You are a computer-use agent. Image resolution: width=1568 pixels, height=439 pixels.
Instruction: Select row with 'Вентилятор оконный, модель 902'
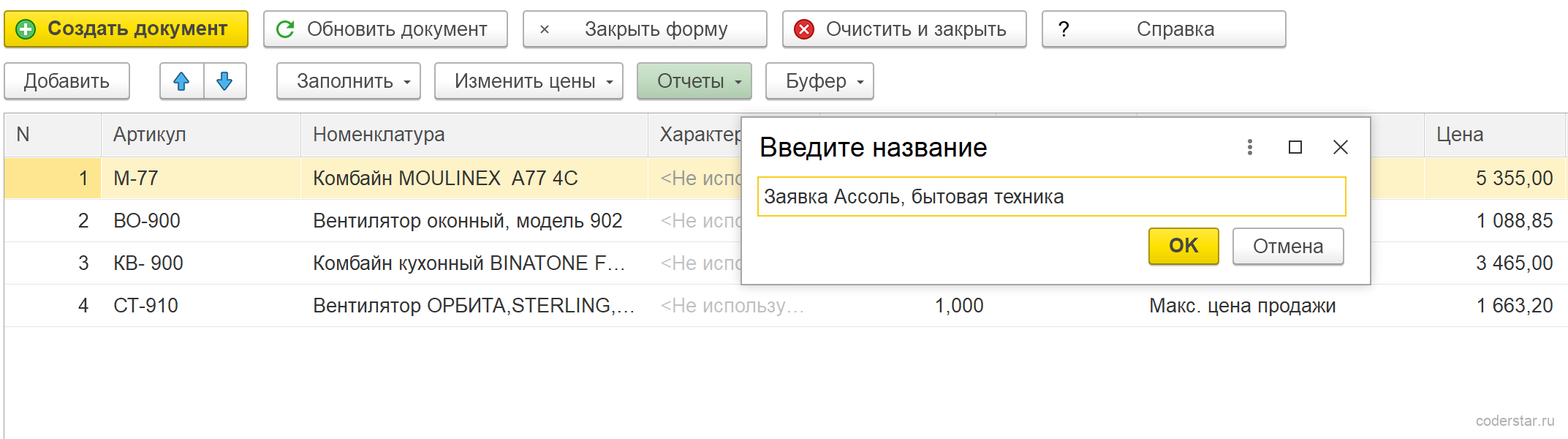[786, 221]
